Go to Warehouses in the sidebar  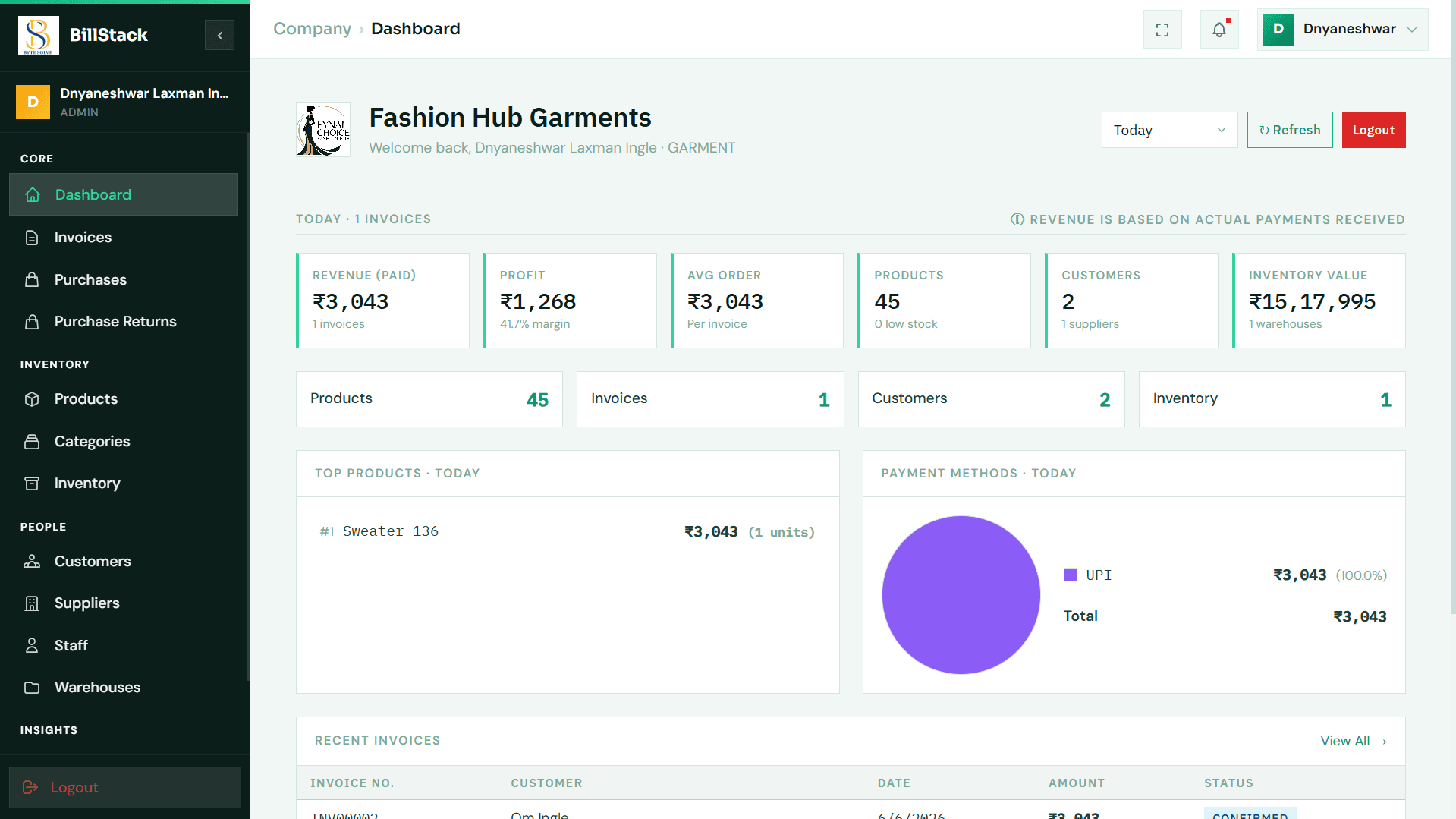click(x=124, y=688)
